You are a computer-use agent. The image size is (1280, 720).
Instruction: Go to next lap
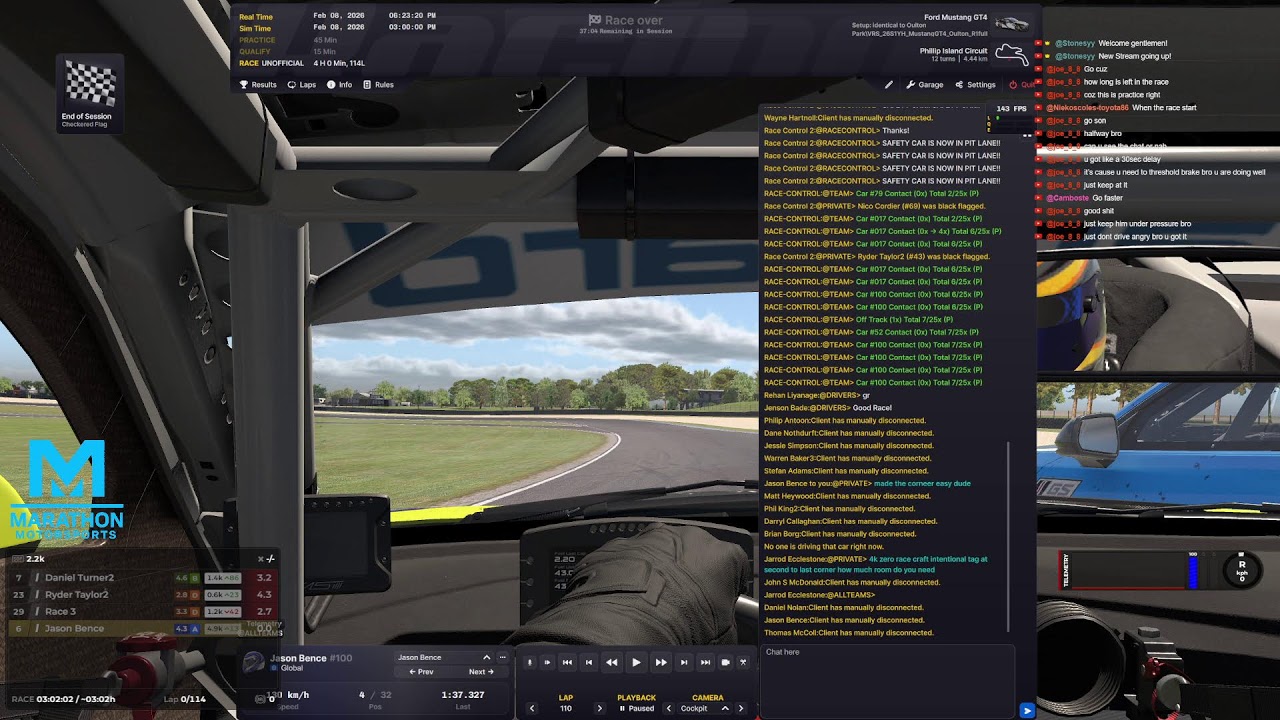[x=599, y=708]
